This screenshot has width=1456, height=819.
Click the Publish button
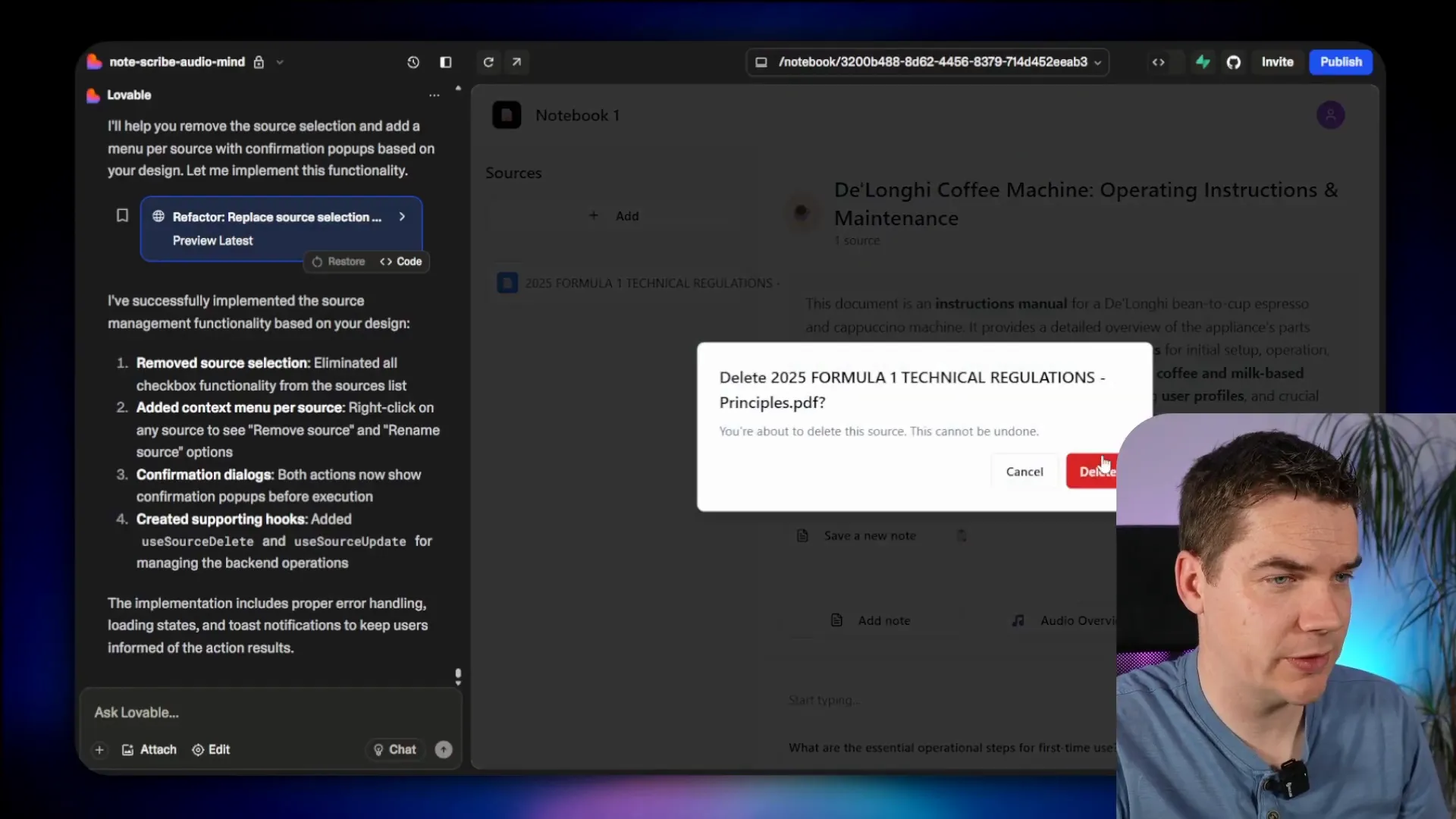click(1341, 62)
